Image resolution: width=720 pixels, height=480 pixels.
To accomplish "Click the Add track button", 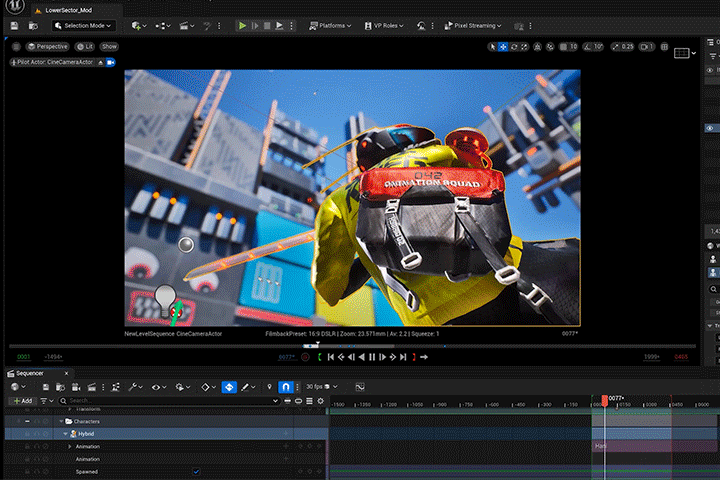I will click(22, 401).
